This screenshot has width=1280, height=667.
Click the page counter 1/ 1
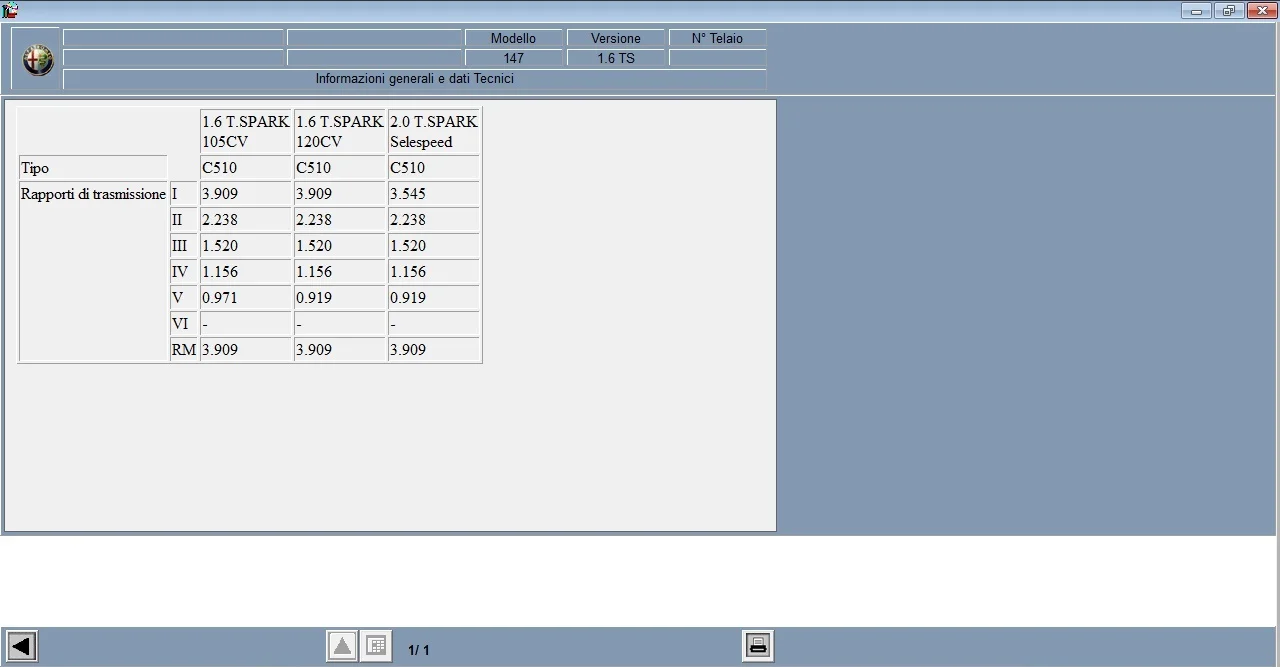point(419,650)
